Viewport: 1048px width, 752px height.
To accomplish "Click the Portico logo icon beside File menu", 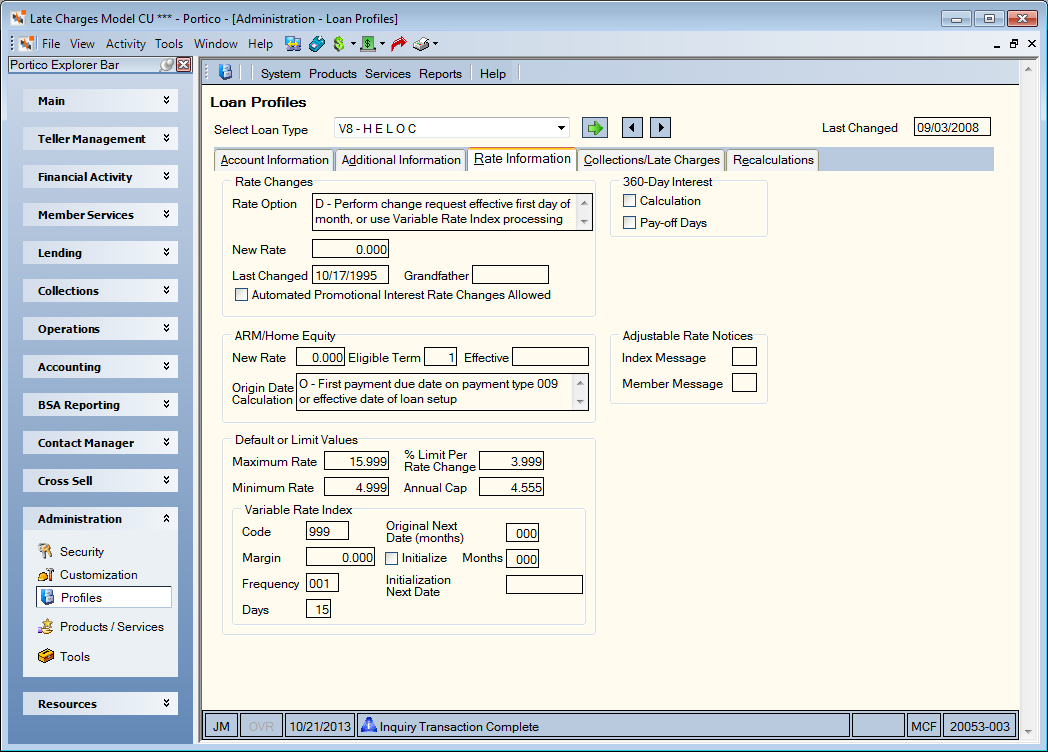I will [27, 44].
